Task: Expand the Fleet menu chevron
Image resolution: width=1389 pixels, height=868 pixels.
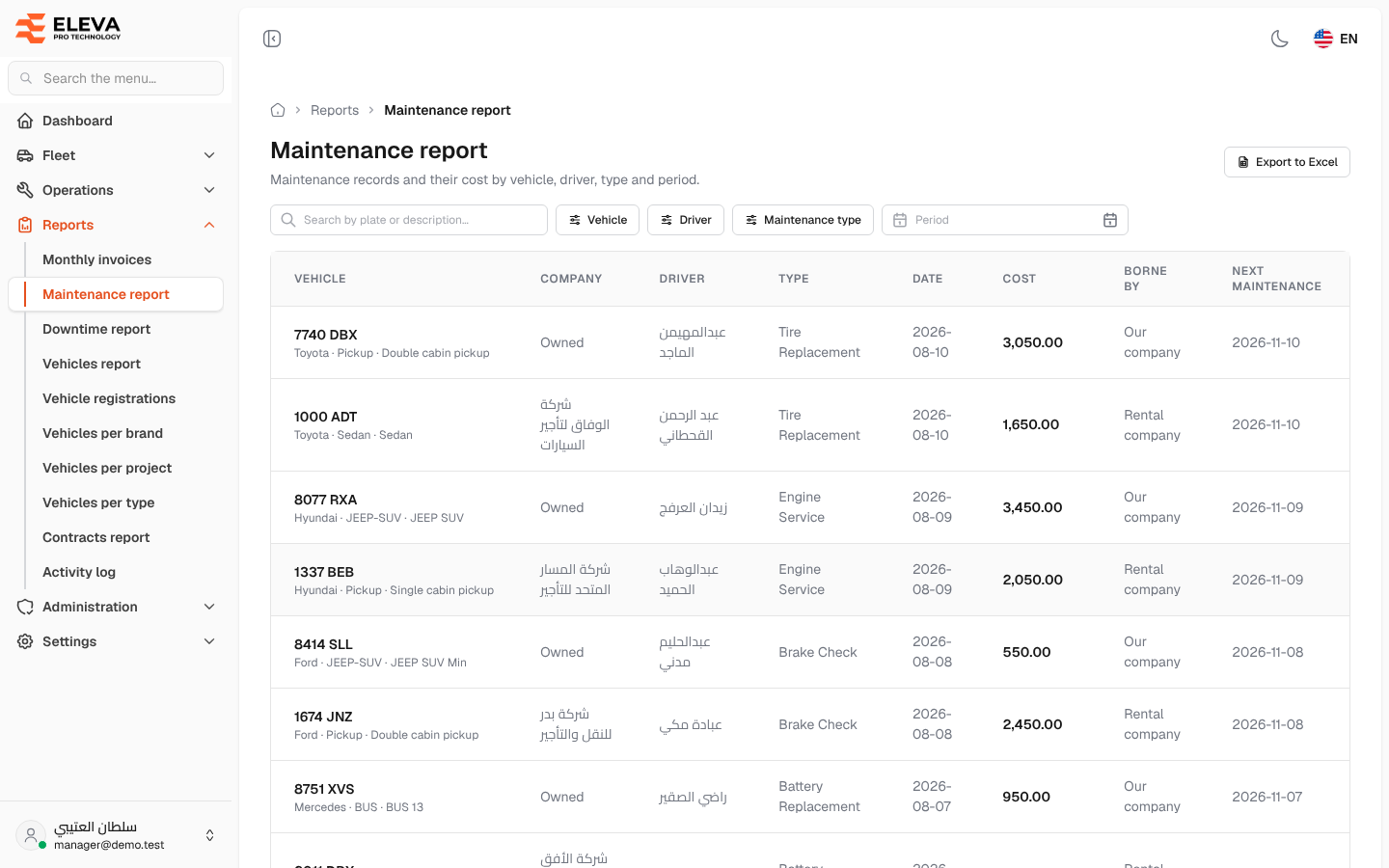Action: click(209, 155)
